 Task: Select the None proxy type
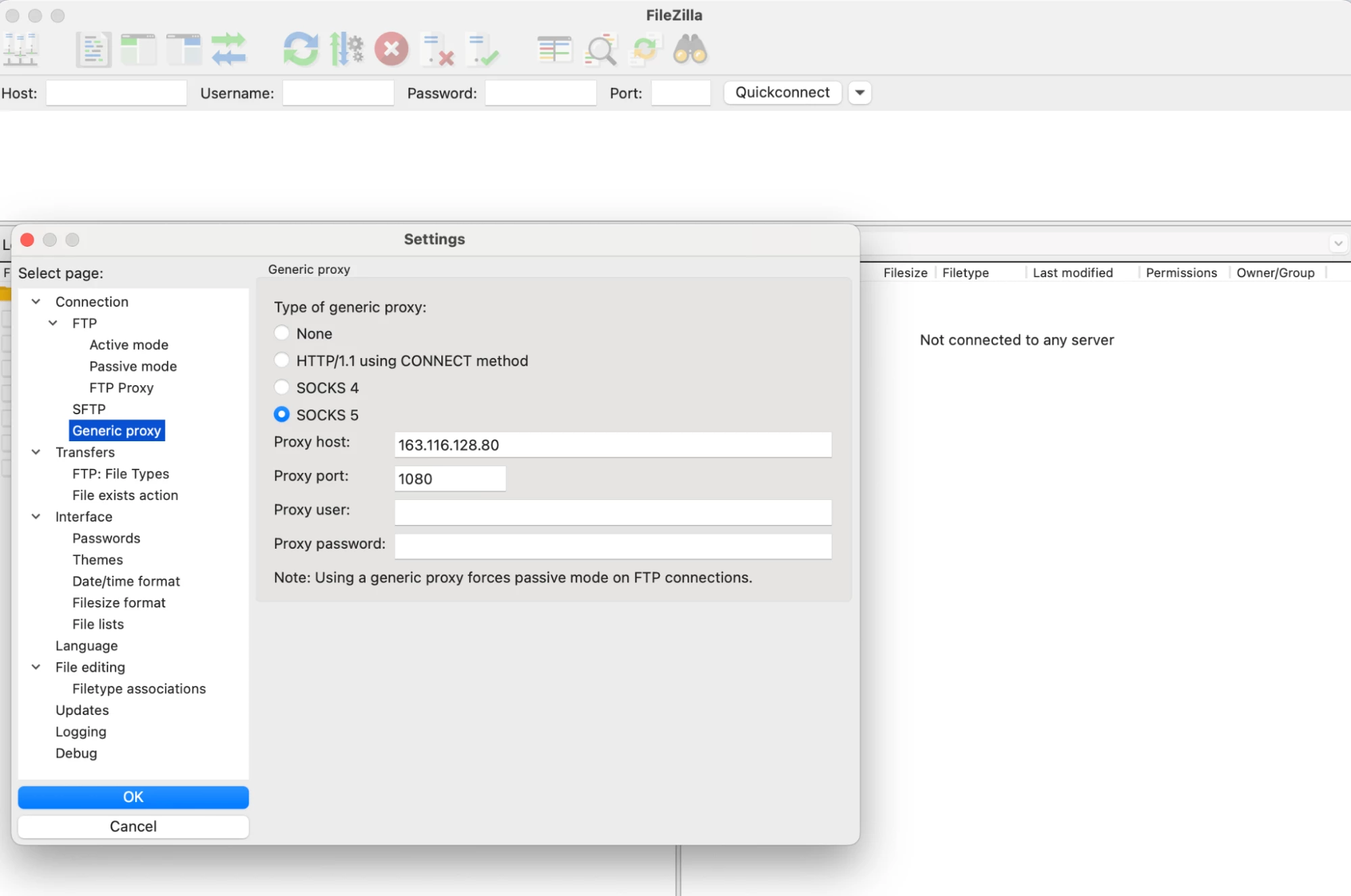pos(282,333)
